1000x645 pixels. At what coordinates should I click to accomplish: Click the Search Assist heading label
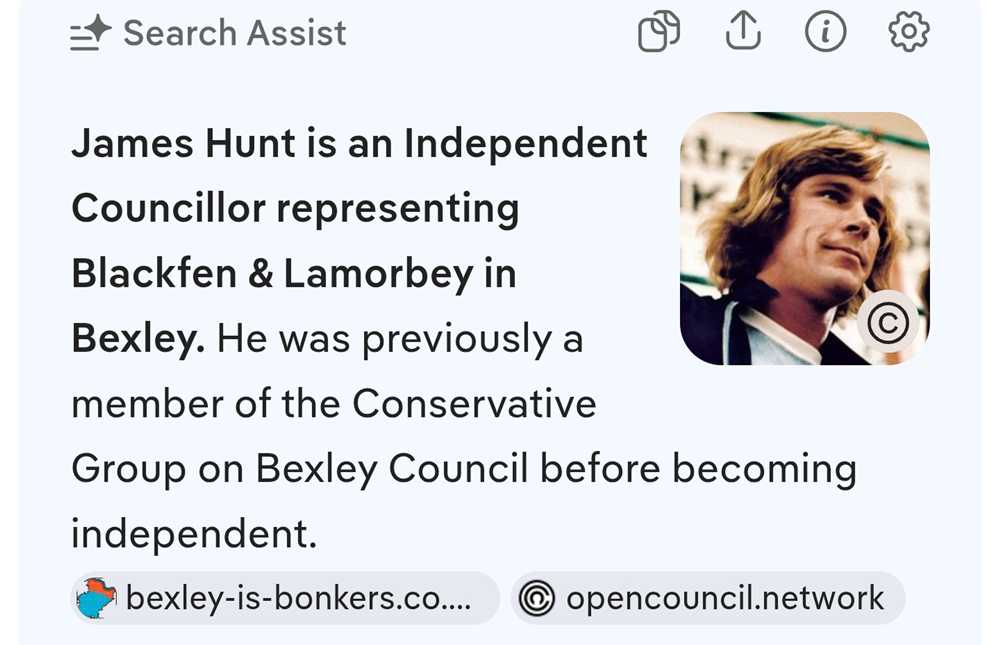pos(234,34)
